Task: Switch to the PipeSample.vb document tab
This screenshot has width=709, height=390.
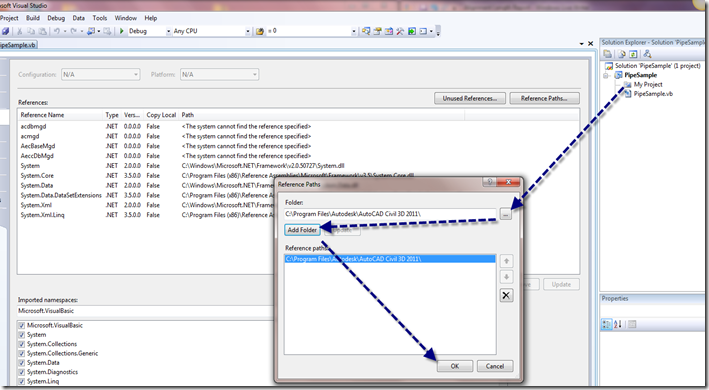Action: [18, 45]
